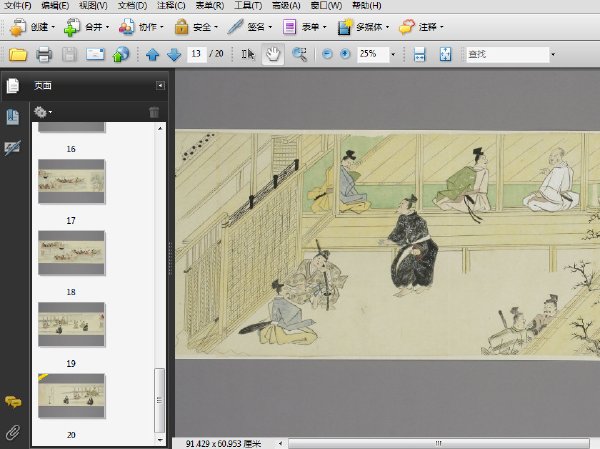Select page 20 thumbnail
600x449 pixels.
coord(71,396)
